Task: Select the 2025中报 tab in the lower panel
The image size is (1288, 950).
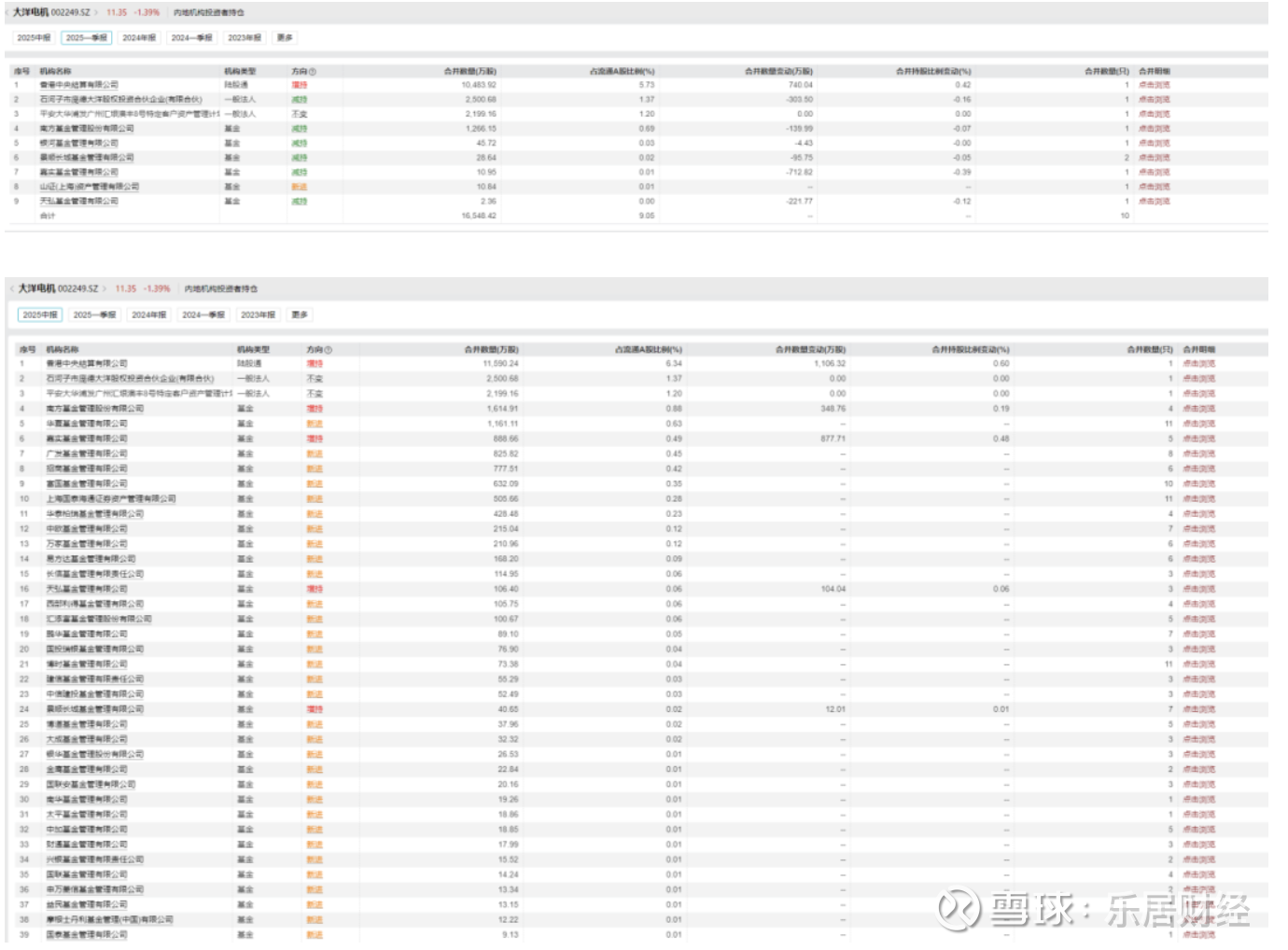Action: tap(40, 315)
